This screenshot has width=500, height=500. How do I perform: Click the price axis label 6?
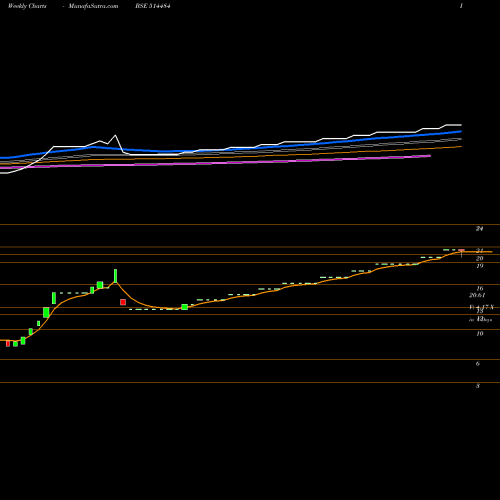coord(478,364)
